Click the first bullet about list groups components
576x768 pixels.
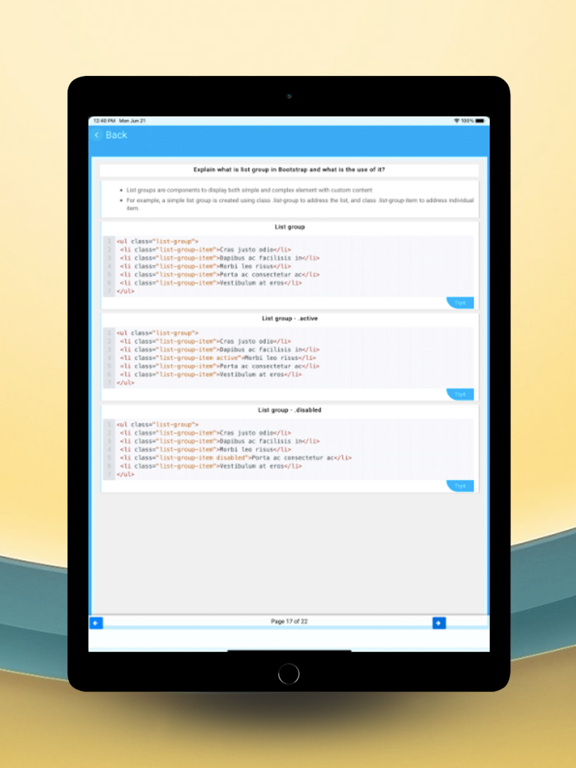point(249,190)
